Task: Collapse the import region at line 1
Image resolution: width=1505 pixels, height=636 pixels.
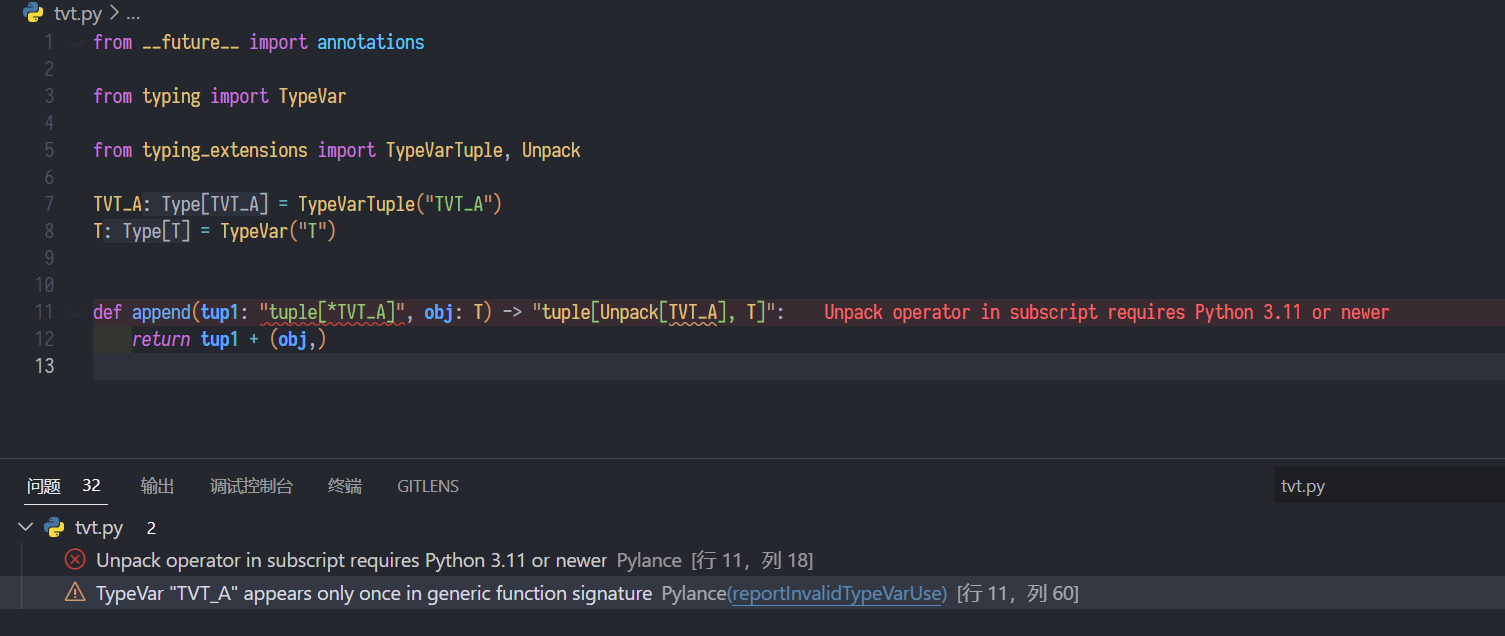Action: click(x=77, y=41)
